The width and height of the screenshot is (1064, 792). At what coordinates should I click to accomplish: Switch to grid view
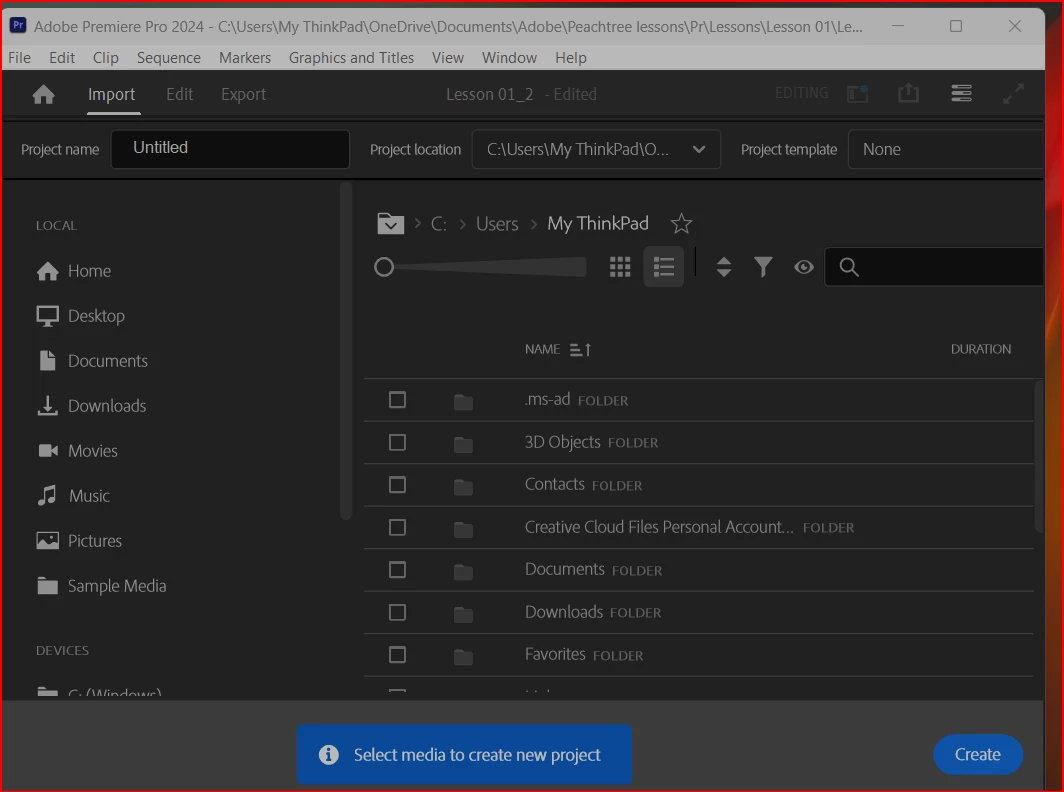click(620, 267)
